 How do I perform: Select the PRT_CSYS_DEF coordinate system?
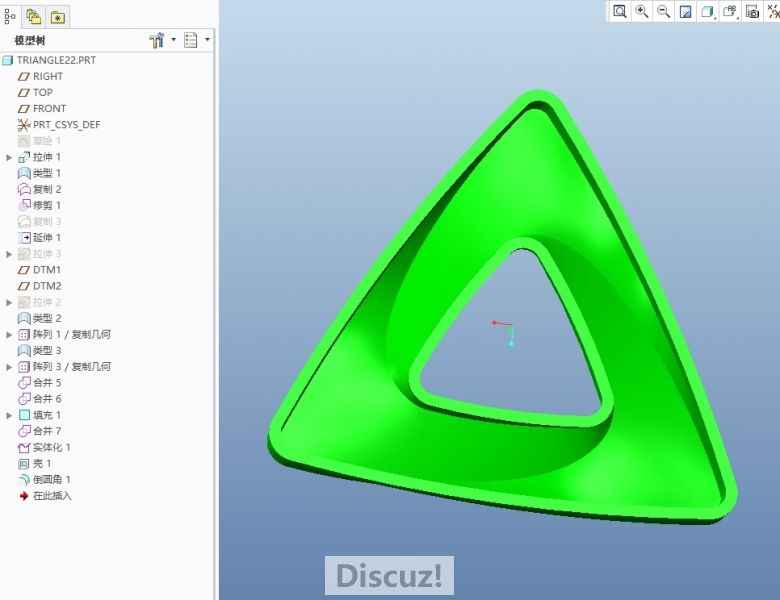65,125
